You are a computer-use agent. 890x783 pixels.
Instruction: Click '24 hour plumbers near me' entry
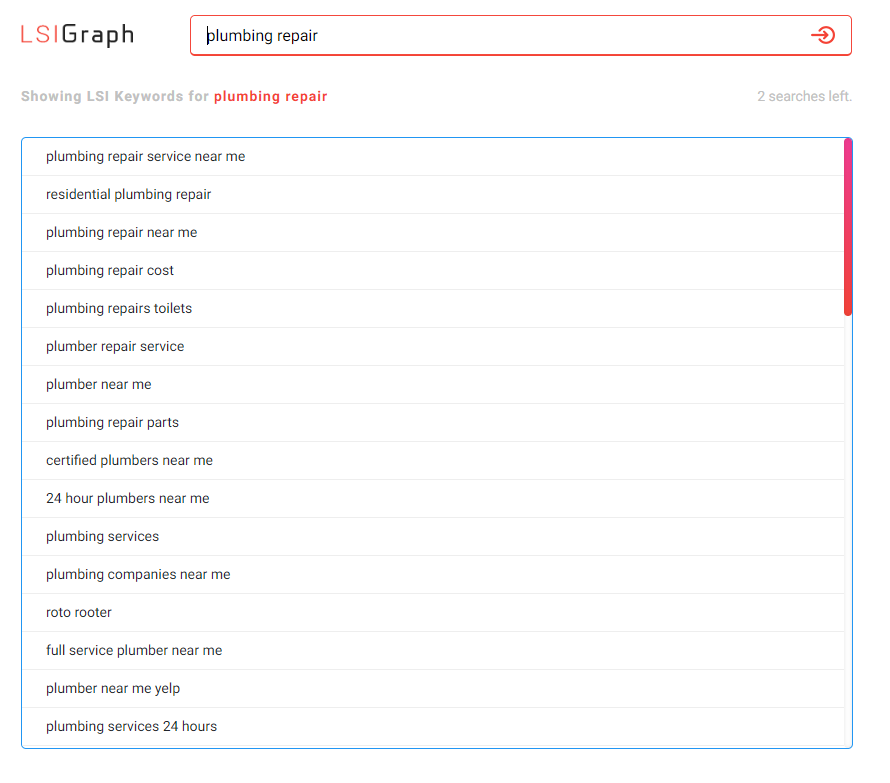click(x=126, y=498)
